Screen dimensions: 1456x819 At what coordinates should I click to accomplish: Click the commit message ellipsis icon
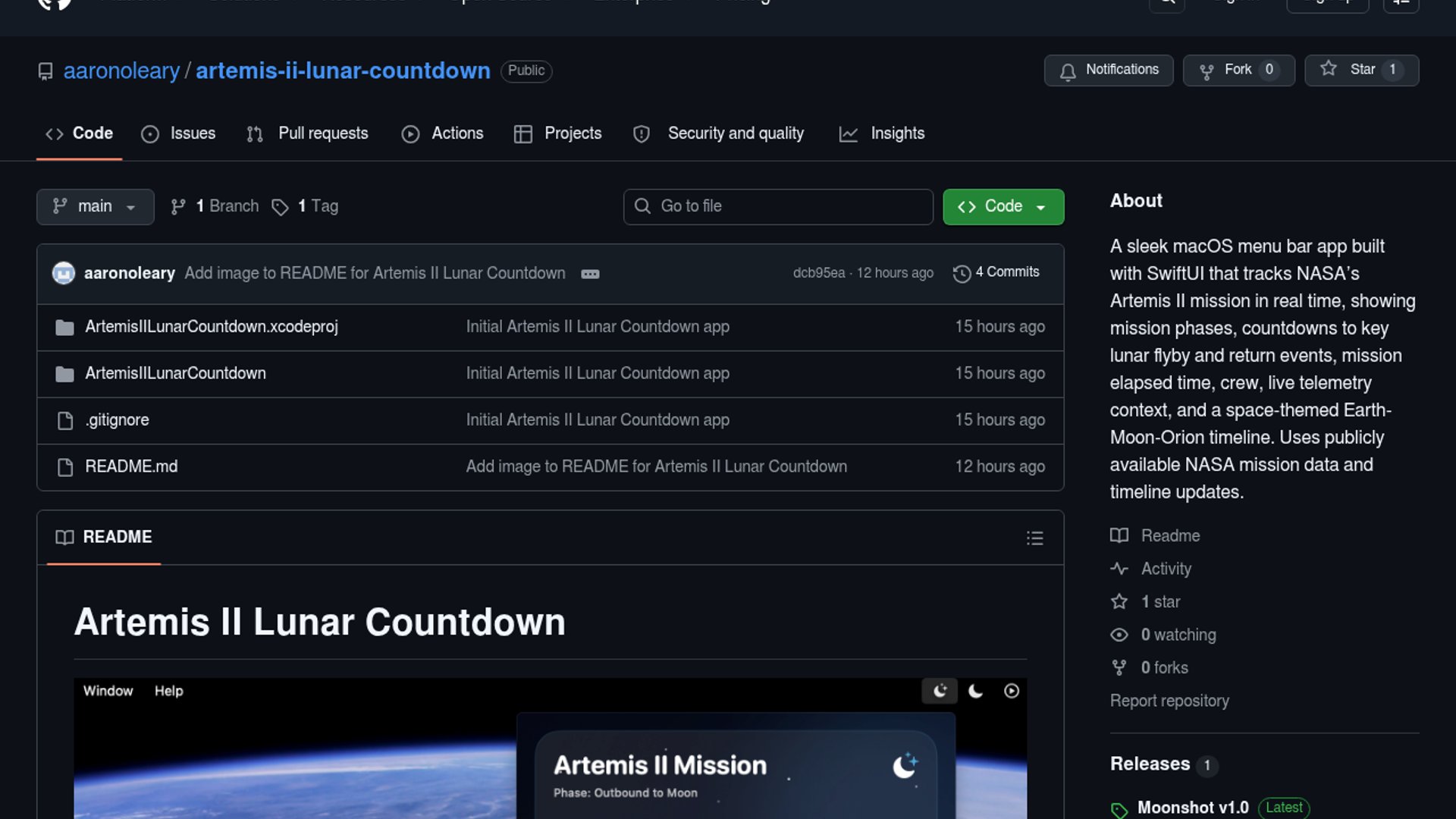click(x=590, y=274)
